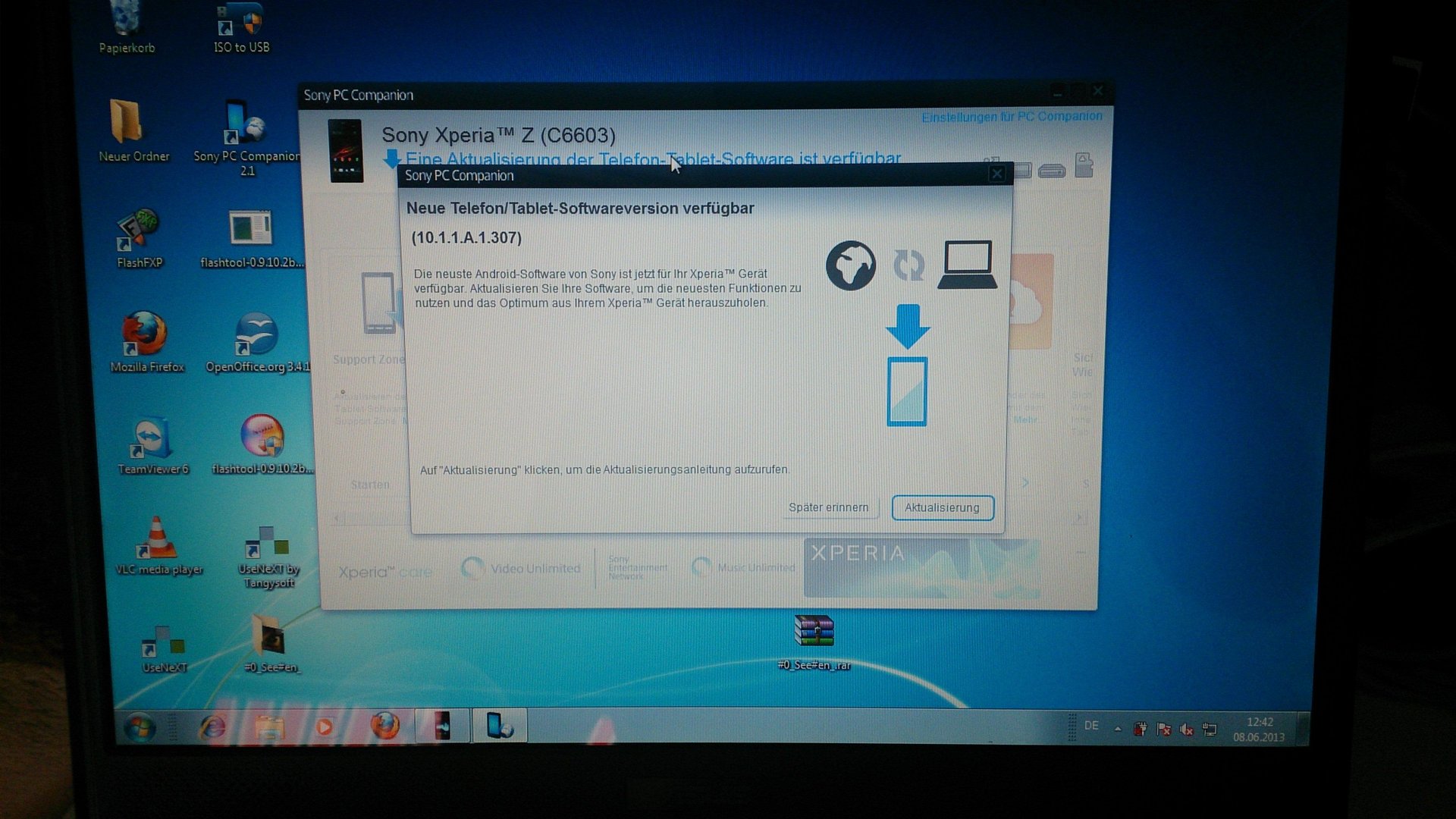Open Video Unlimited link
Screen dimensions: 1456x819
click(521, 568)
